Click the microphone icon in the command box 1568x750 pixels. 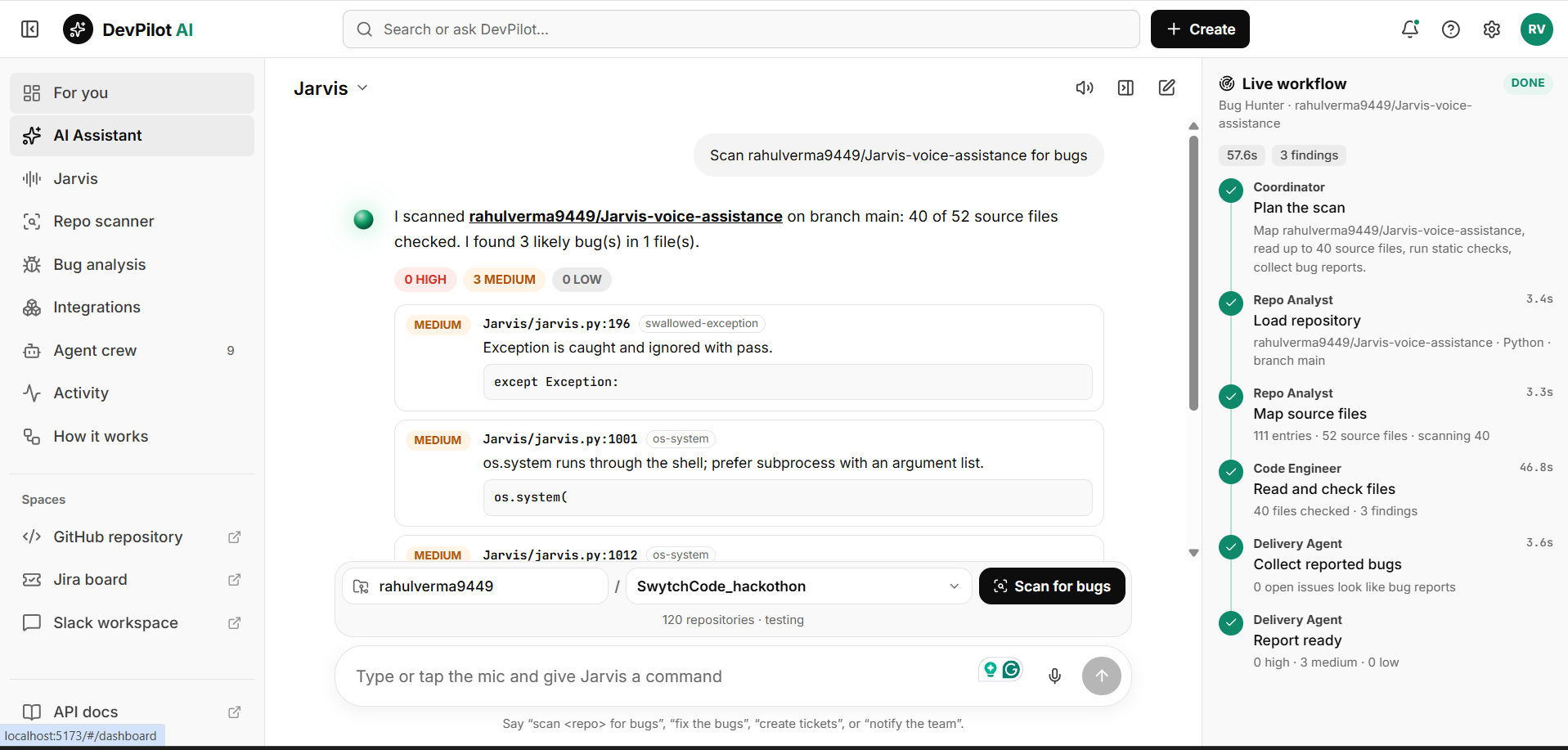tap(1055, 676)
